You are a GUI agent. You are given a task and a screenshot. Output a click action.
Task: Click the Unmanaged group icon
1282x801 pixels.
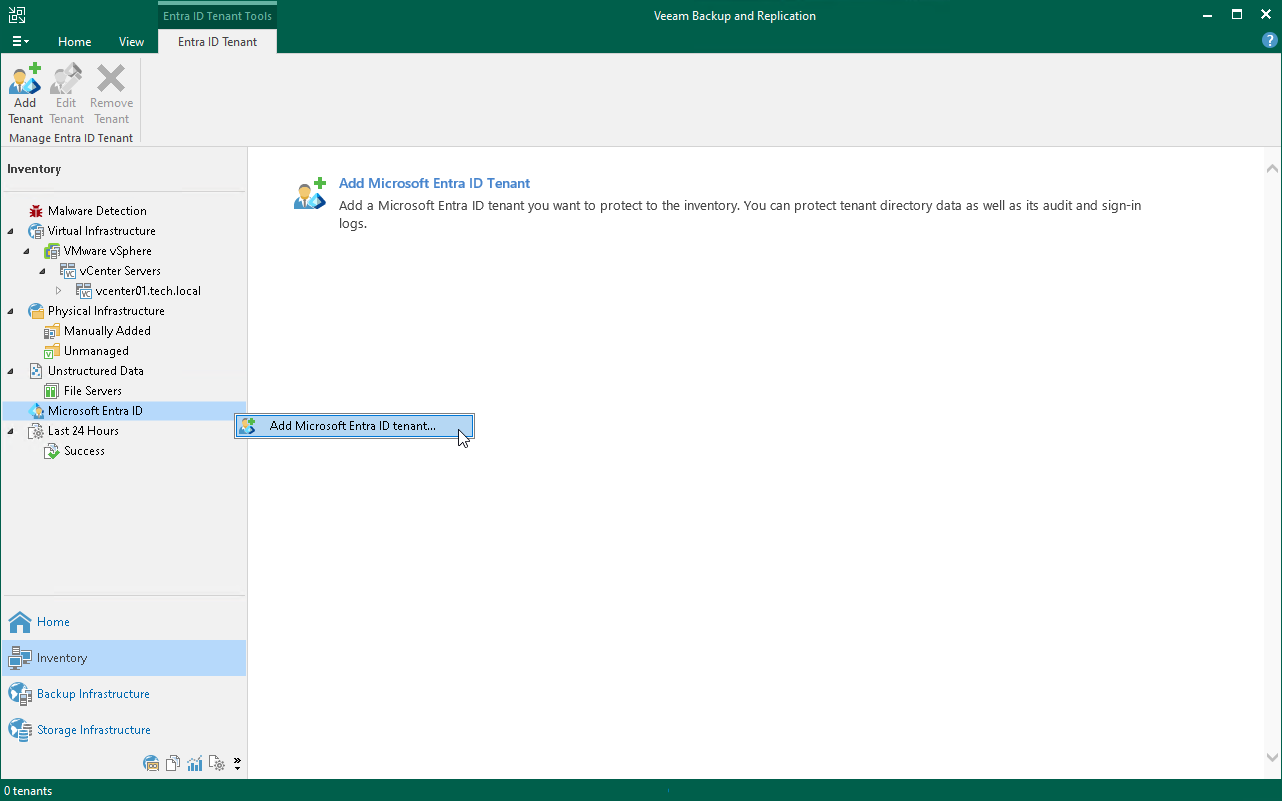click(x=52, y=351)
